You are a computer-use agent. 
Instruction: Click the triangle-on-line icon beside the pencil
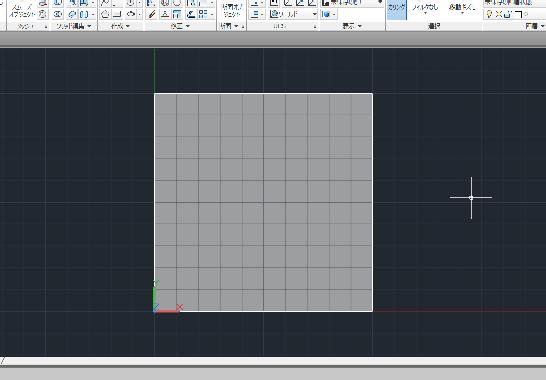(165, 14)
